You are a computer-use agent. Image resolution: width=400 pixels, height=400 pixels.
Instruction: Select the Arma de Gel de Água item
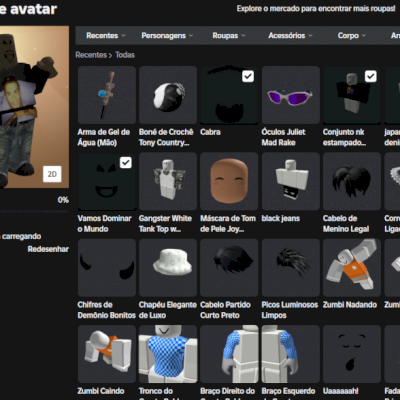(x=107, y=95)
